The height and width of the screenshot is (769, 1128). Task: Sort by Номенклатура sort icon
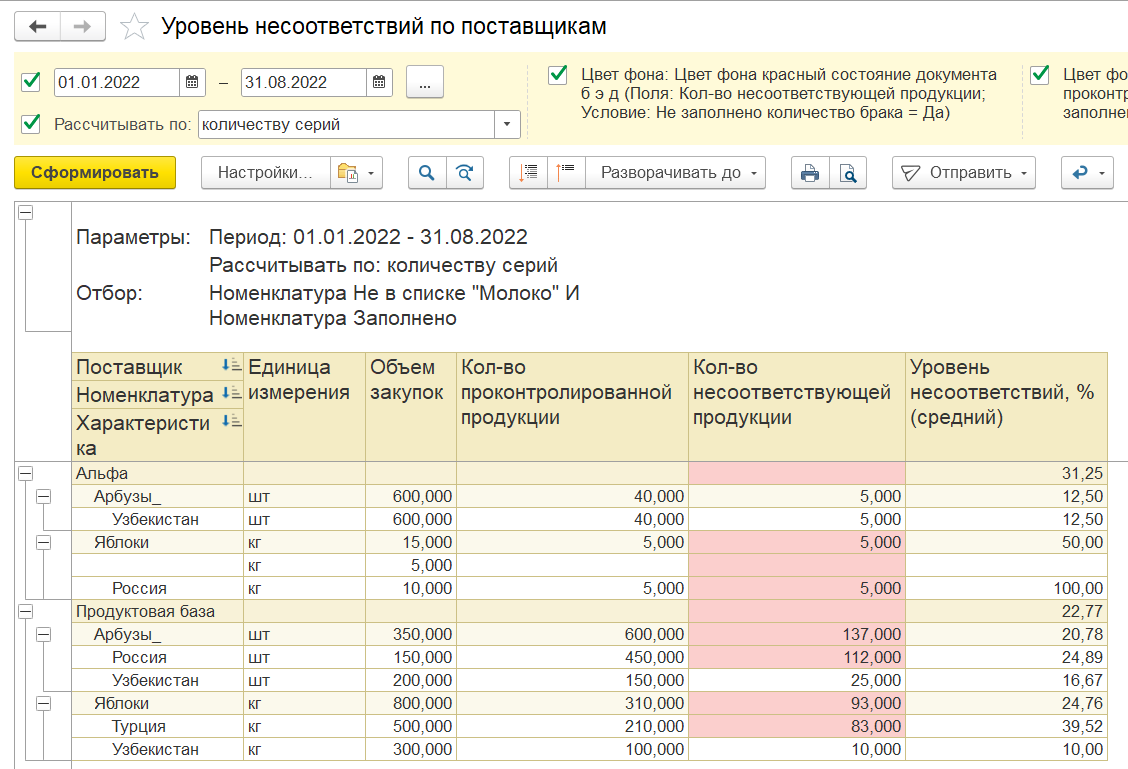[231, 393]
